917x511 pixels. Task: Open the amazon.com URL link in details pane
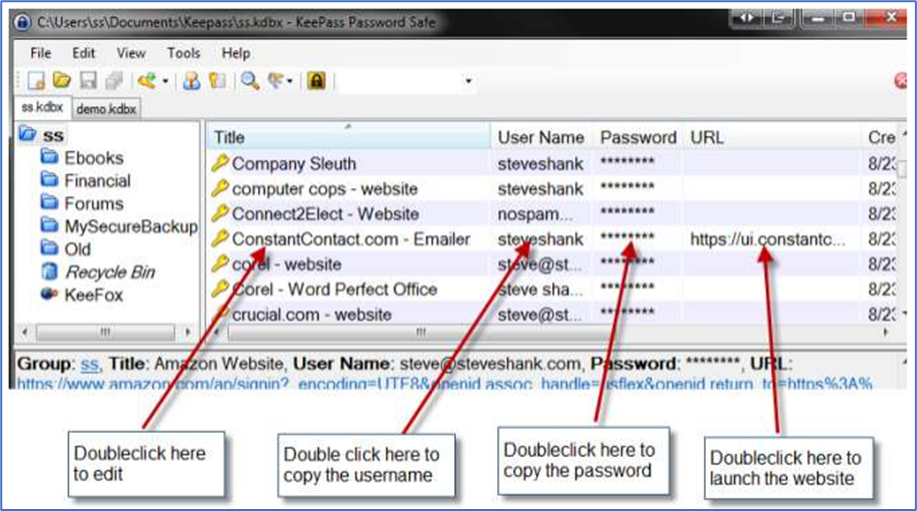(x=444, y=384)
